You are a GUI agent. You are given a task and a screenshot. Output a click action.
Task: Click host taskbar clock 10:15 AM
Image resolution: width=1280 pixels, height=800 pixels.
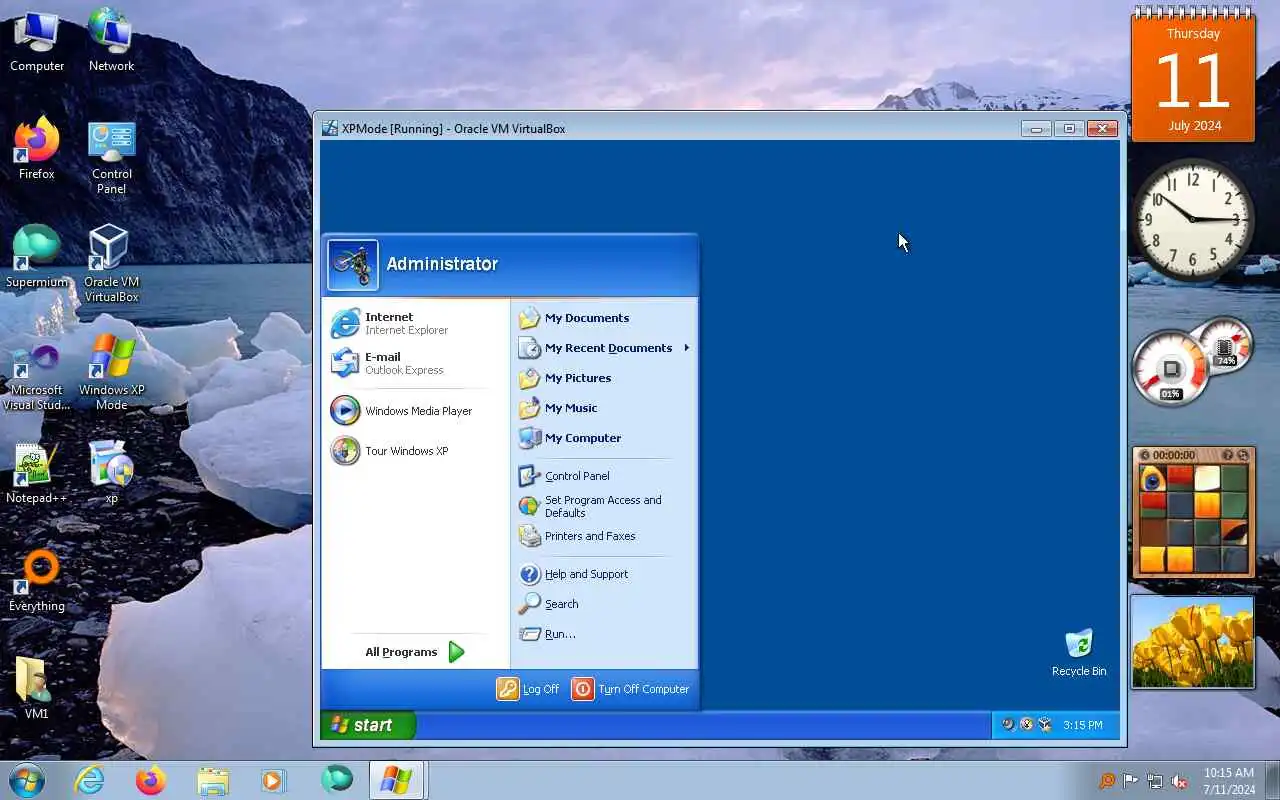tap(1229, 781)
